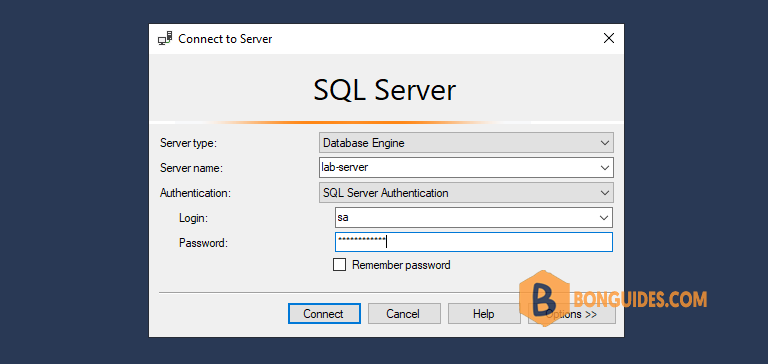Click the Remember password label text
Screen dimensions: 768x364
tap(401, 265)
